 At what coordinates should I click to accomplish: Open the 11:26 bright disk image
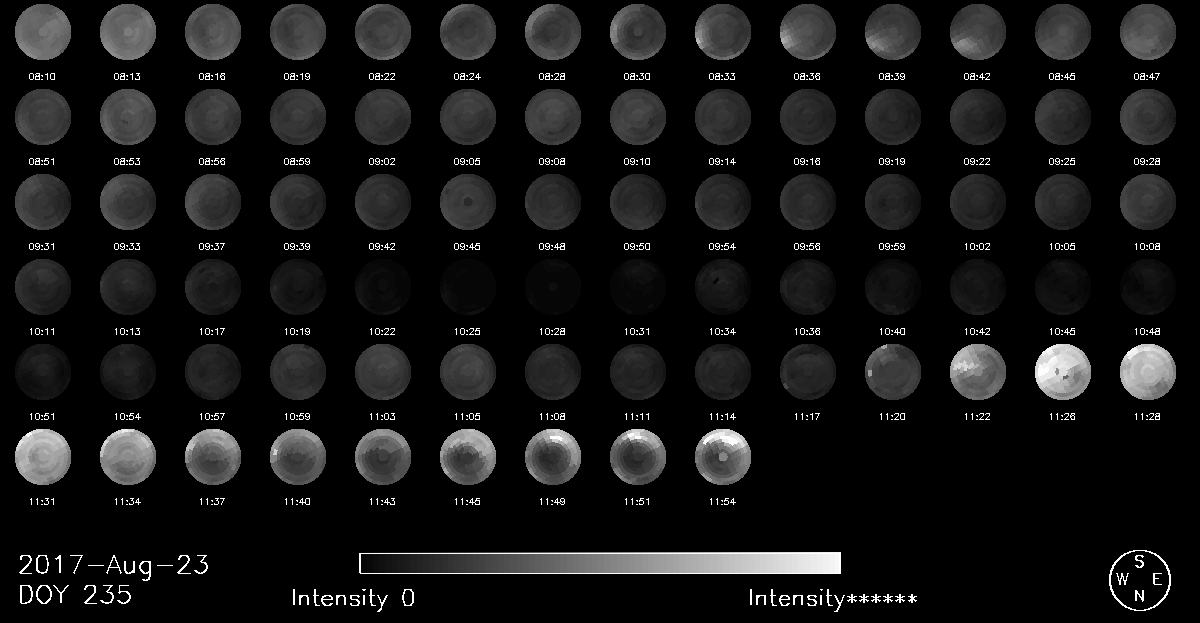click(x=1063, y=372)
